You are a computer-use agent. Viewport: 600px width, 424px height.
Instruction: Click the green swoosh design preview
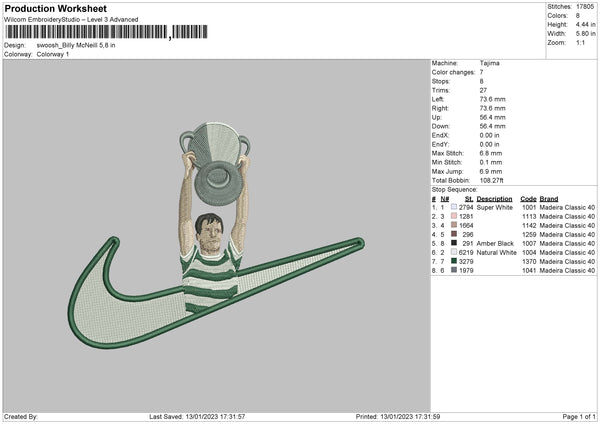[216, 293]
